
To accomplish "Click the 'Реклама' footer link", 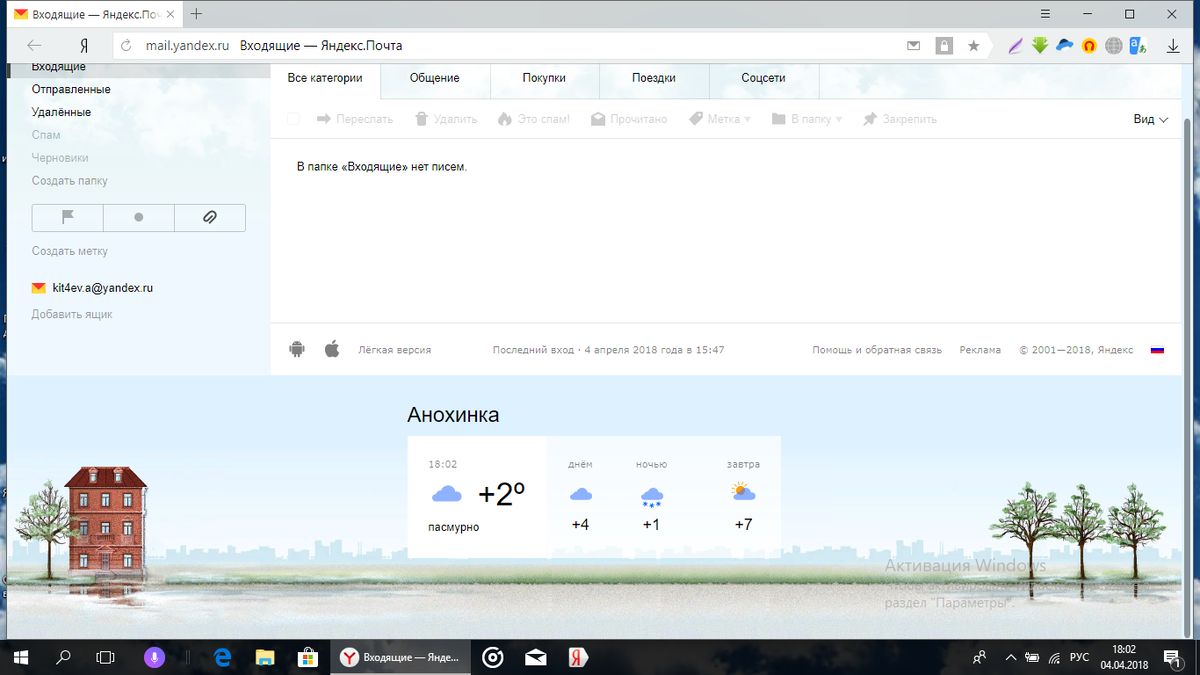I will (x=980, y=350).
